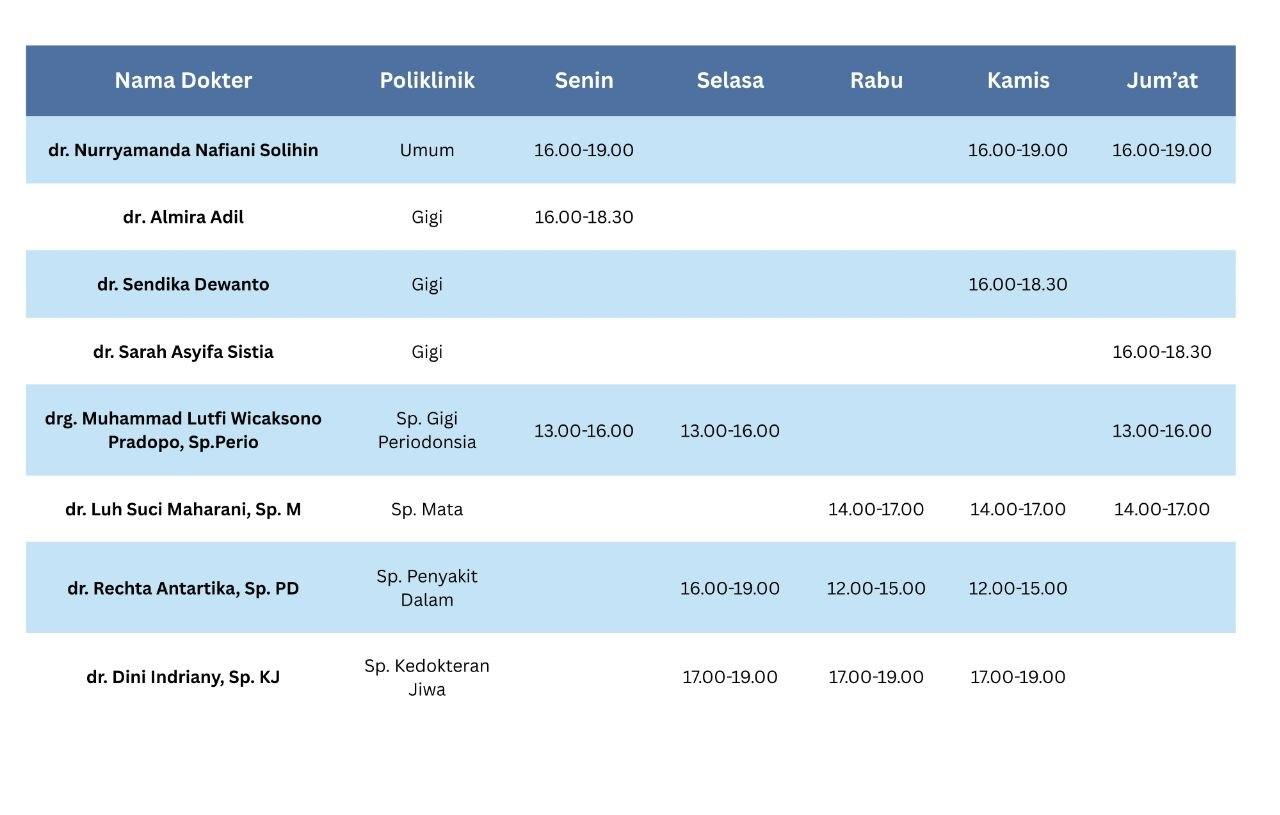Select dr. Dini Indriany, Sp. KJ
1280x815 pixels.
point(183,677)
